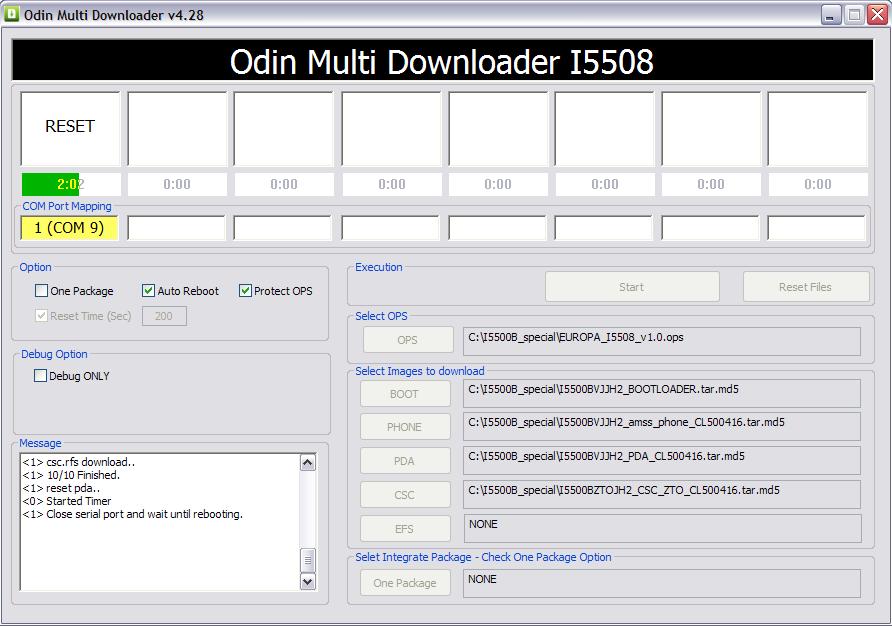Enable the One Package checkbox

41,291
